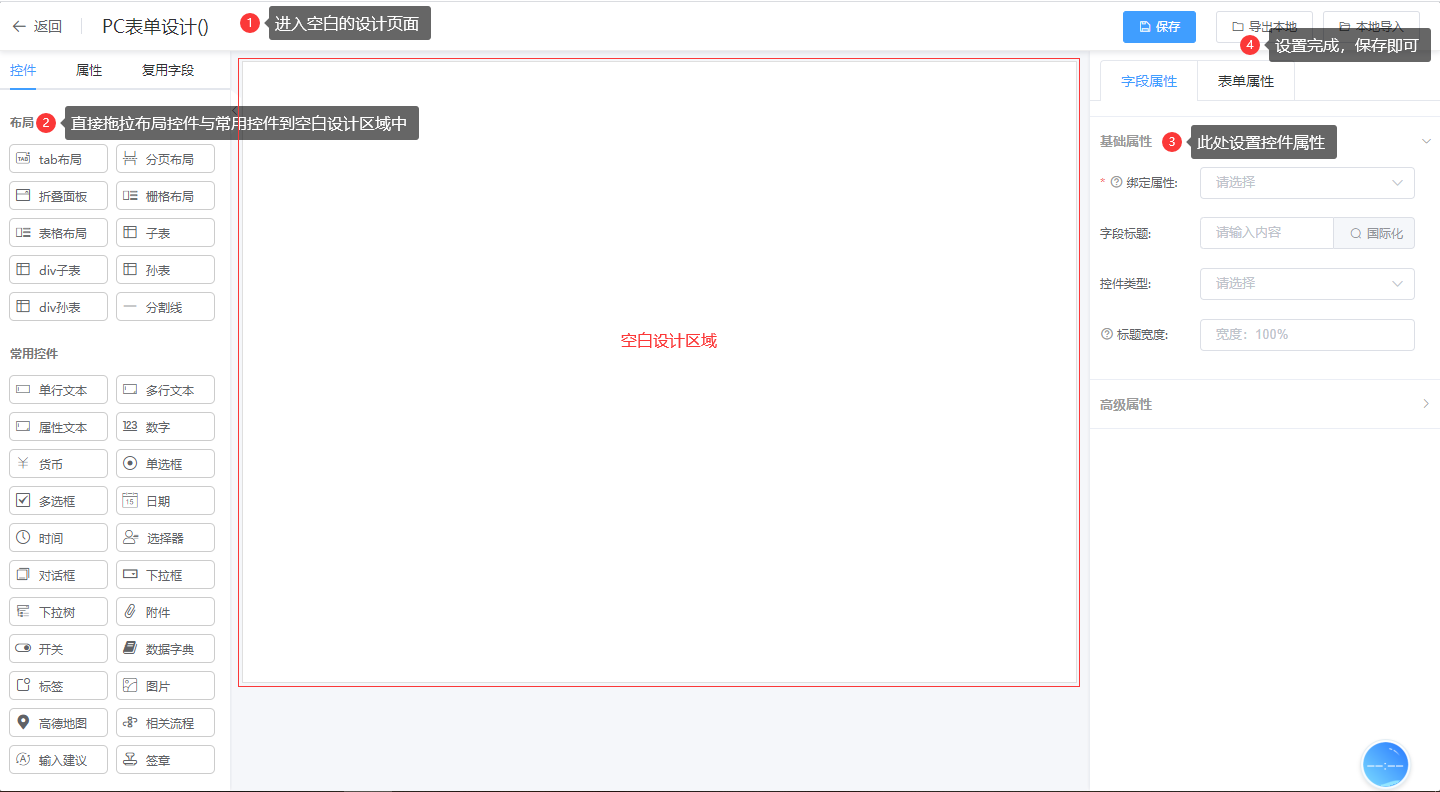This screenshot has height=792, width=1440.
Task: Choose the 属性文本 widget
Action: (x=58, y=427)
